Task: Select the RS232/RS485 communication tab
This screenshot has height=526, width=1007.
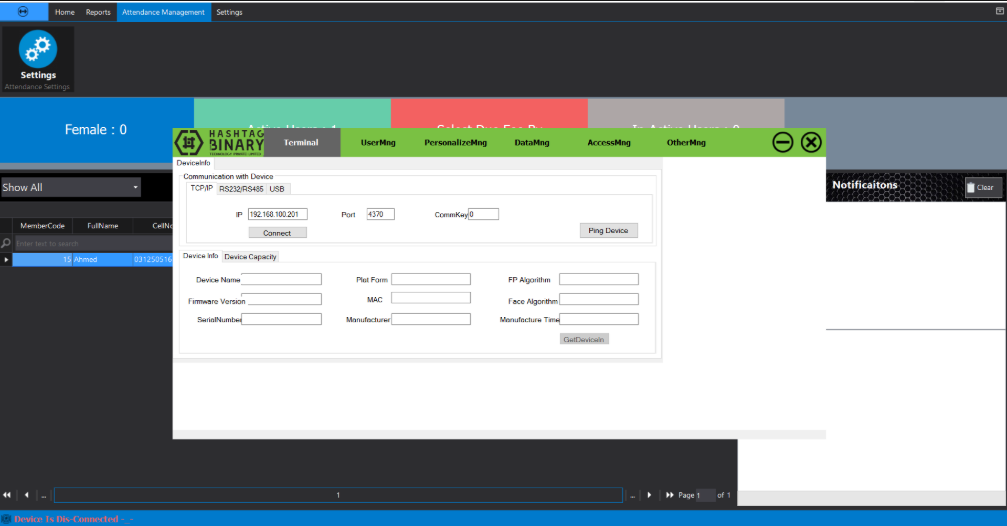Action: [240, 188]
